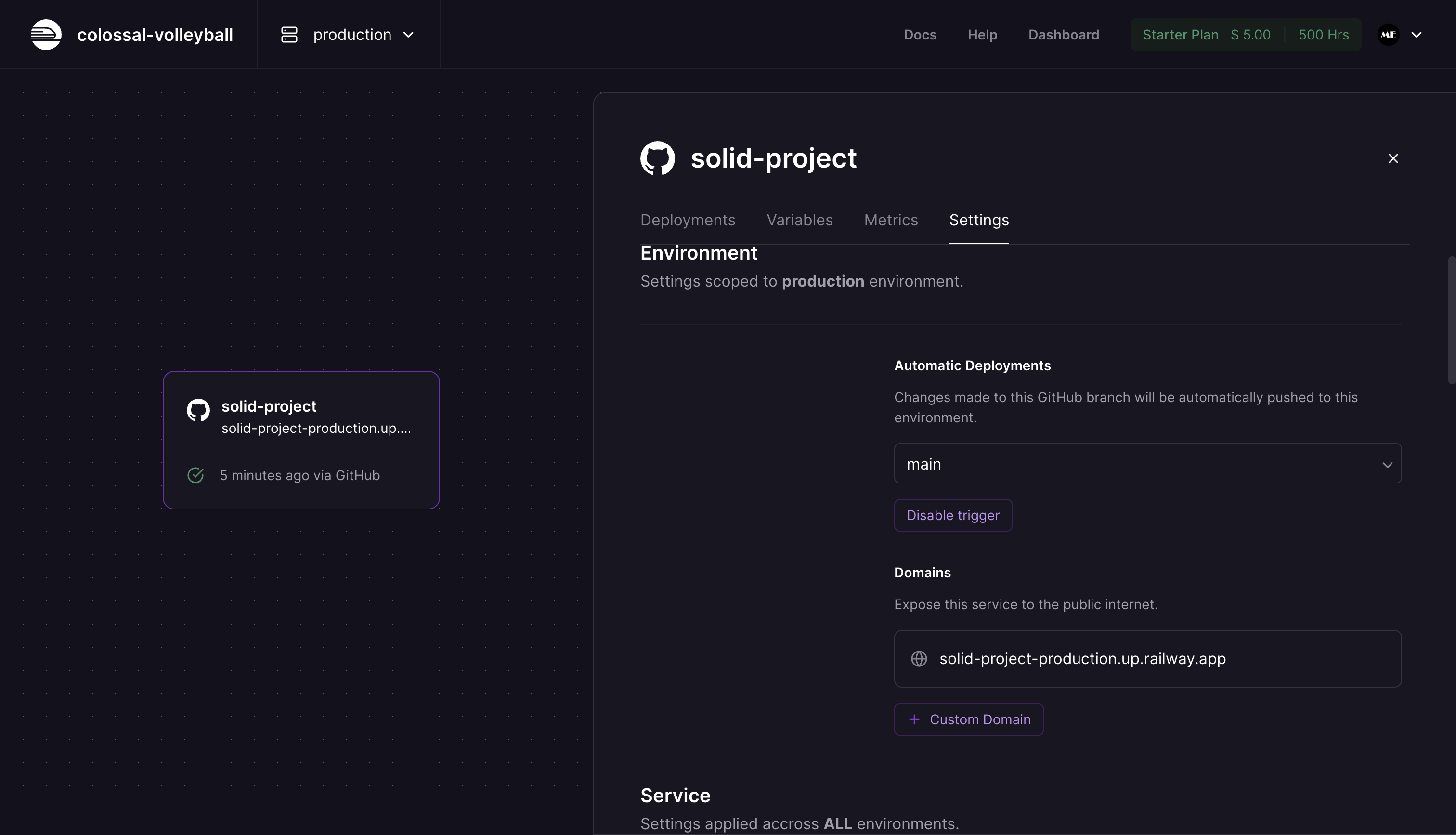Add a Custom Domain

(969, 719)
